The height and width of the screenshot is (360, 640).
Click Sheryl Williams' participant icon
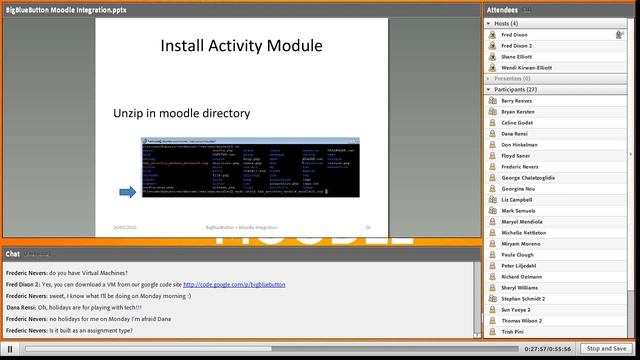(493, 288)
